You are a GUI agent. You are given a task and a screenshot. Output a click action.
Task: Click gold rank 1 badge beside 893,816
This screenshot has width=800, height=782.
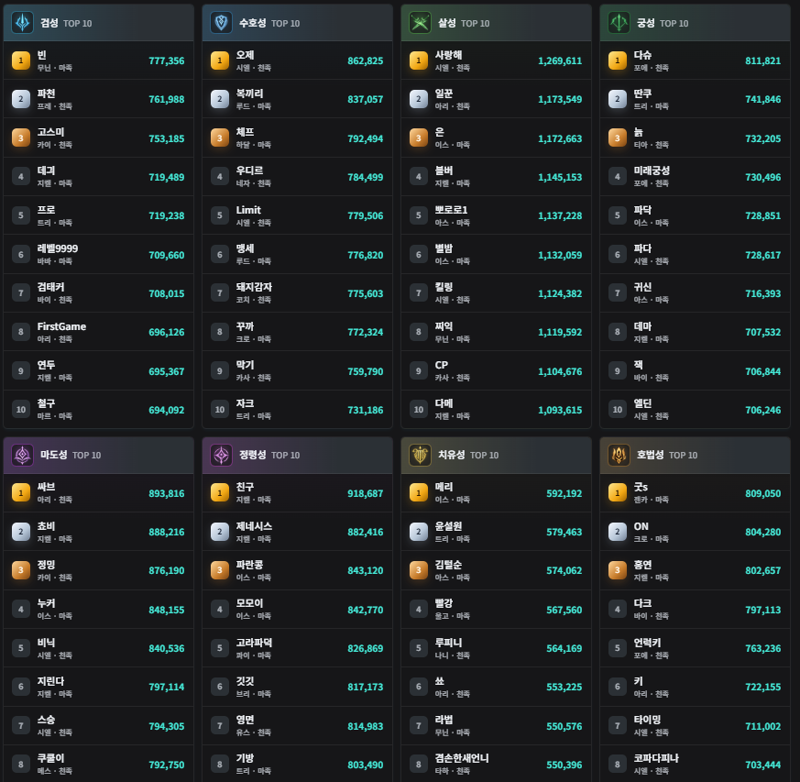(21, 493)
